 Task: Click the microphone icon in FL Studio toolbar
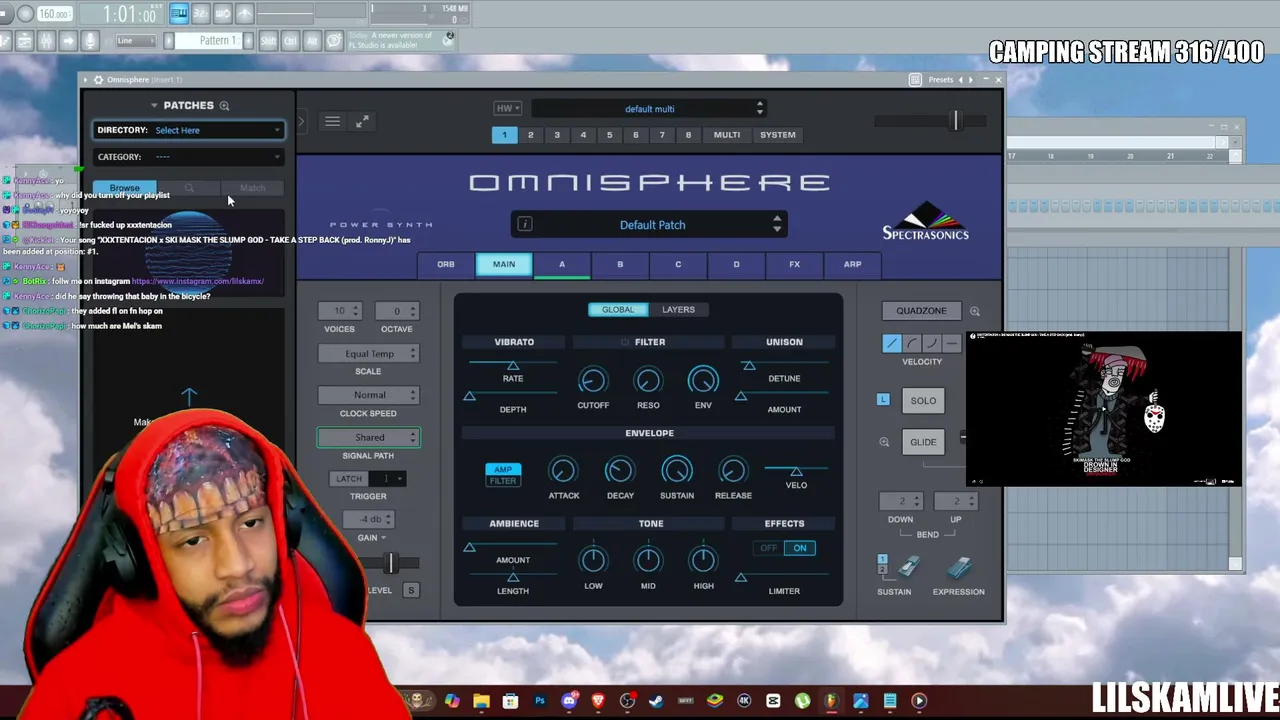coord(90,40)
